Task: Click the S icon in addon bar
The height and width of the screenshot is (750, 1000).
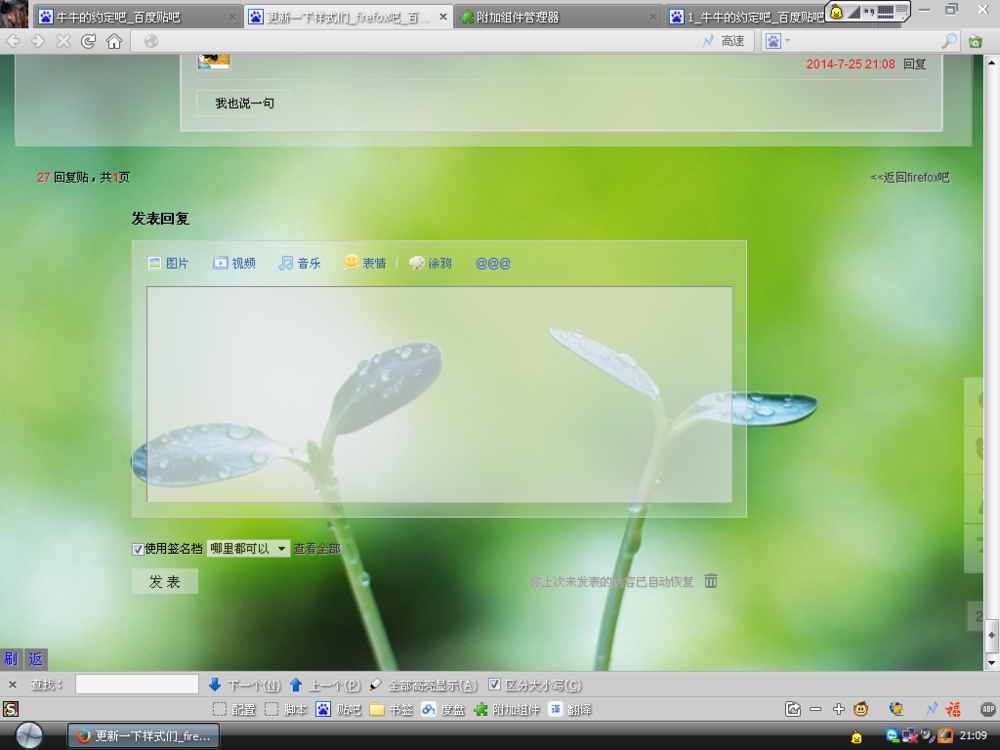Action: 11,709
